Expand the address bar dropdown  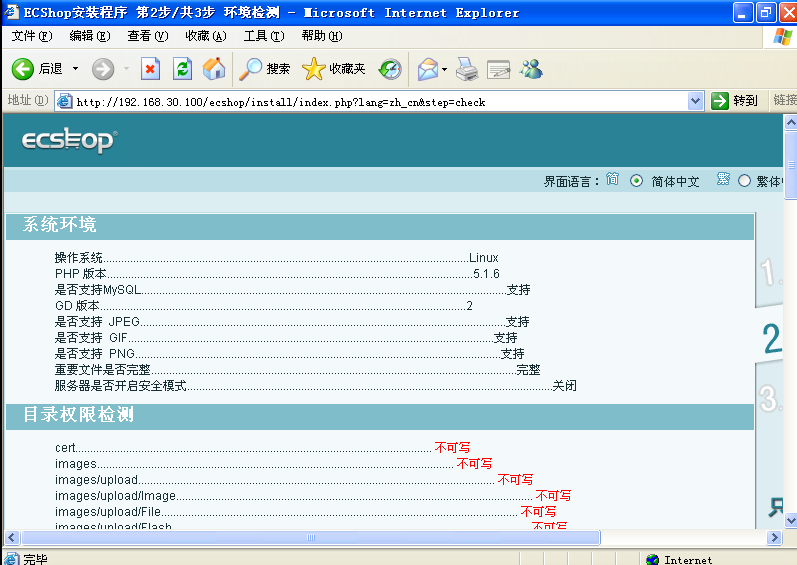coord(695,101)
